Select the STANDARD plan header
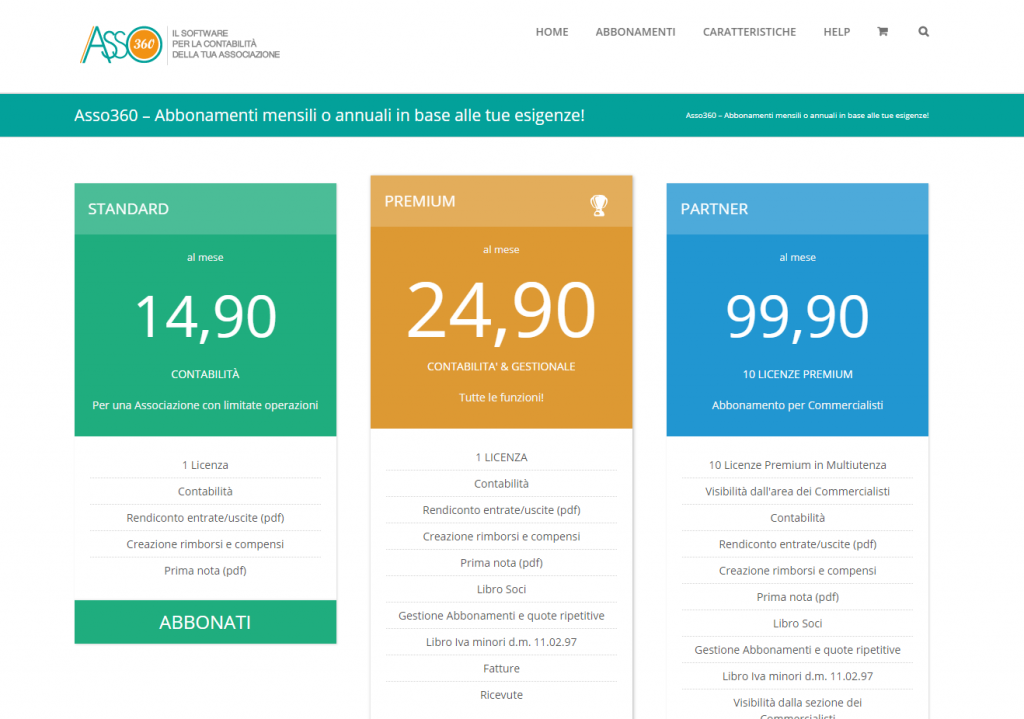This screenshot has height=719, width=1024. [x=205, y=209]
